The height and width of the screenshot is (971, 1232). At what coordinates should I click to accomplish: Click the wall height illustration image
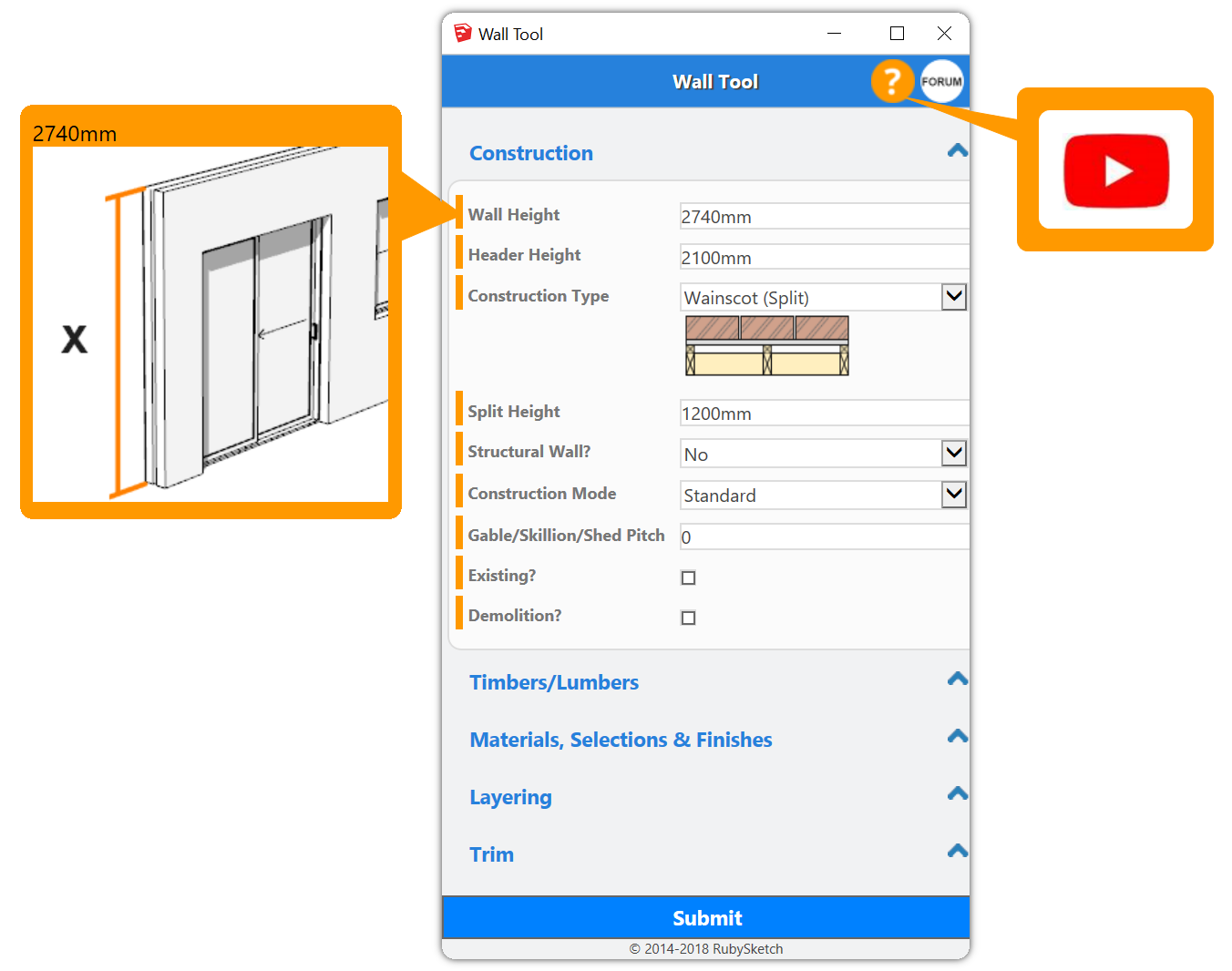pyautogui.click(x=210, y=324)
